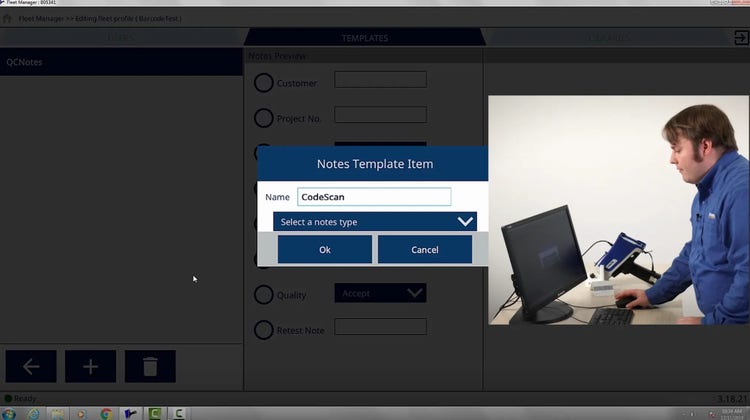Open the media player taskbar icon
Screen dimensions: 750x420
(82, 413)
